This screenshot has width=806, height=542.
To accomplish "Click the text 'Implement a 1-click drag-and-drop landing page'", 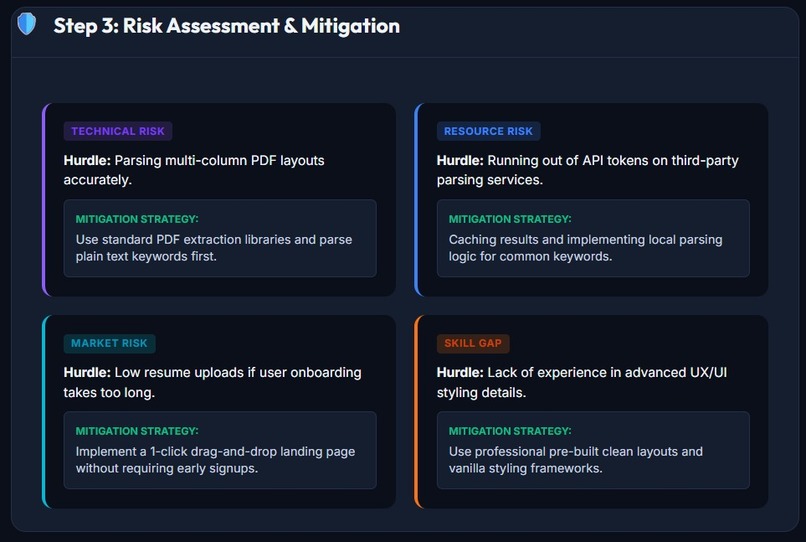I will [215, 451].
